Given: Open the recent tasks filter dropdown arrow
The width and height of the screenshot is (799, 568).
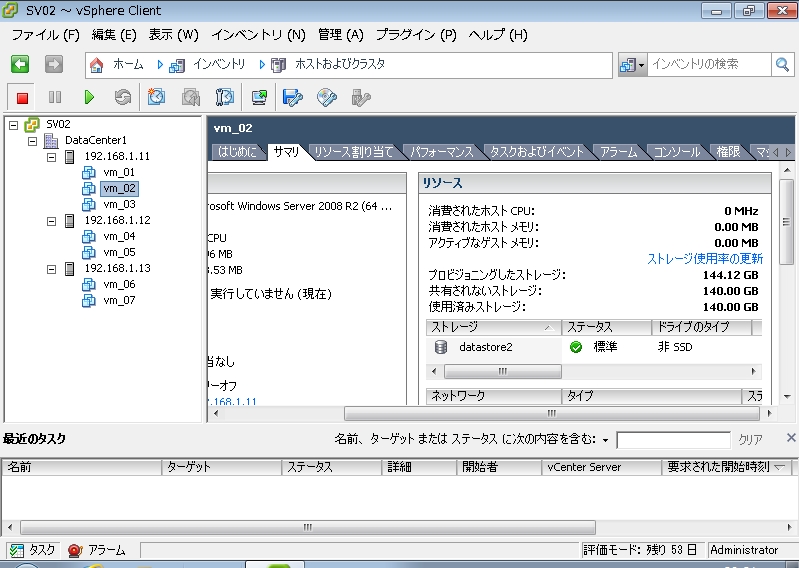Looking at the screenshot, I should click(x=605, y=440).
